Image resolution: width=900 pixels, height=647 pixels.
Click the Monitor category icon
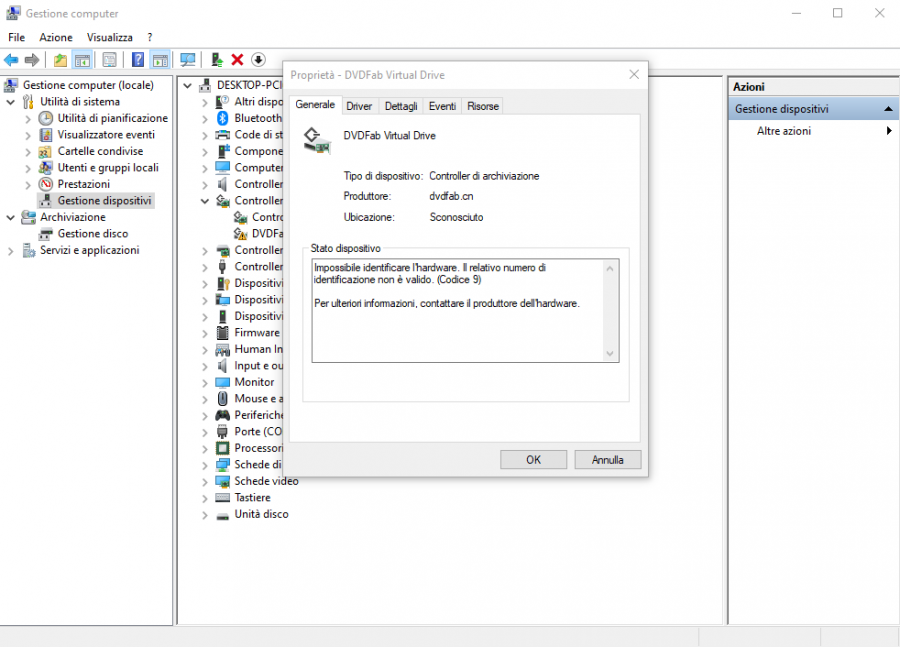pos(223,382)
